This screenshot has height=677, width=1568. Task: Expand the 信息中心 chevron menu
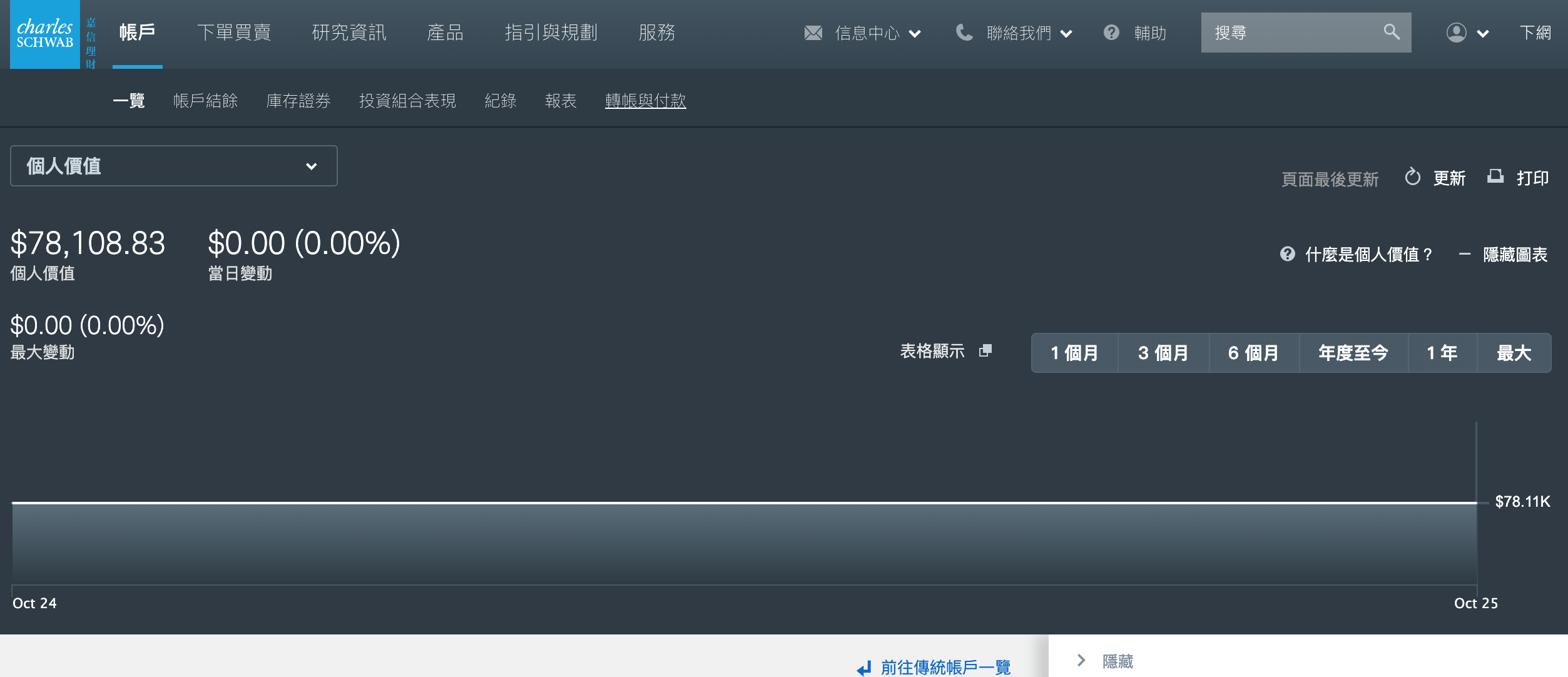914,34
